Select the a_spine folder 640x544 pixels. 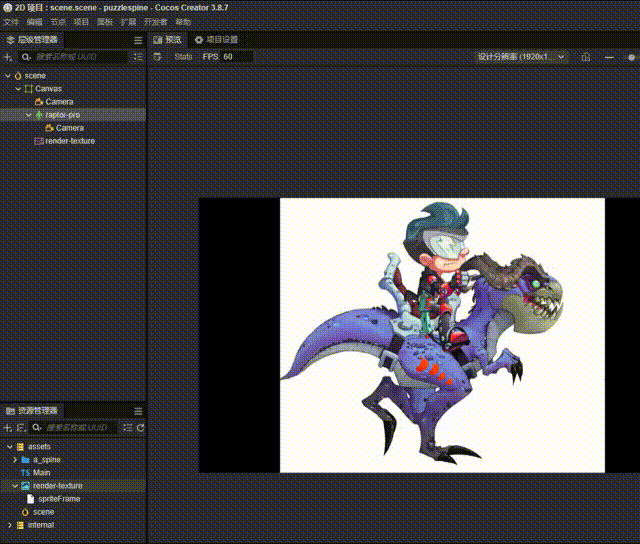click(73, 460)
